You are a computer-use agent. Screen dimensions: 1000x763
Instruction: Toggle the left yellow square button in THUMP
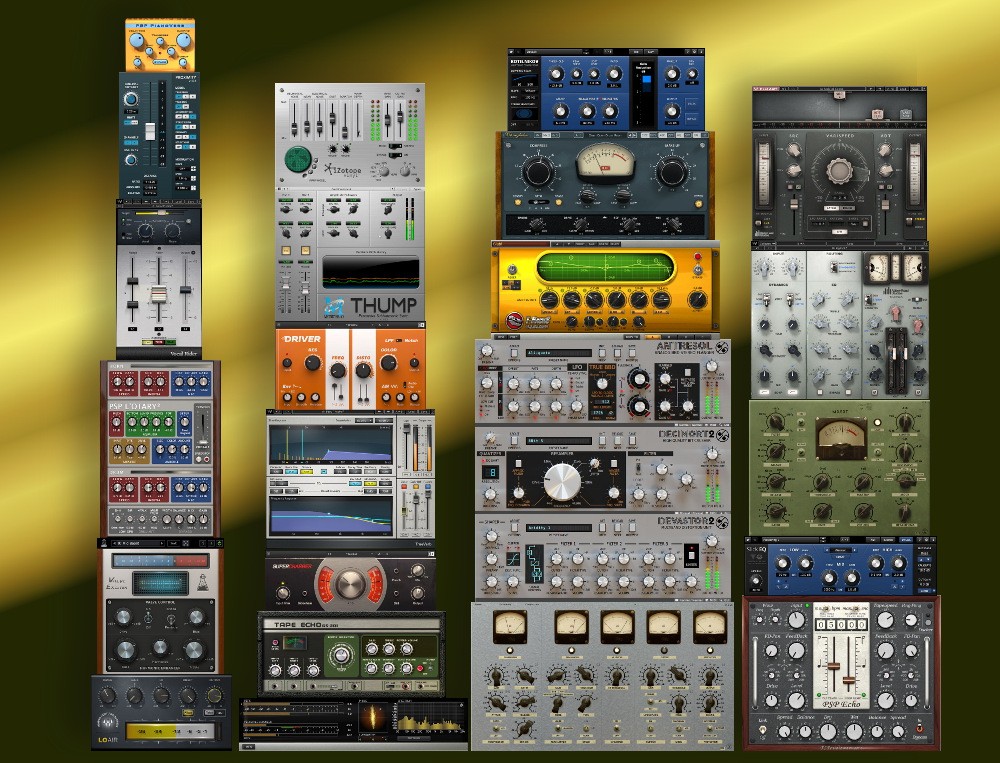(x=286, y=251)
